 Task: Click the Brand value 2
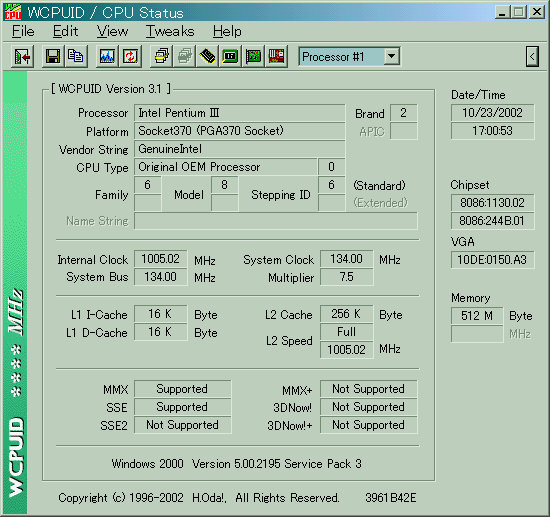click(403, 113)
